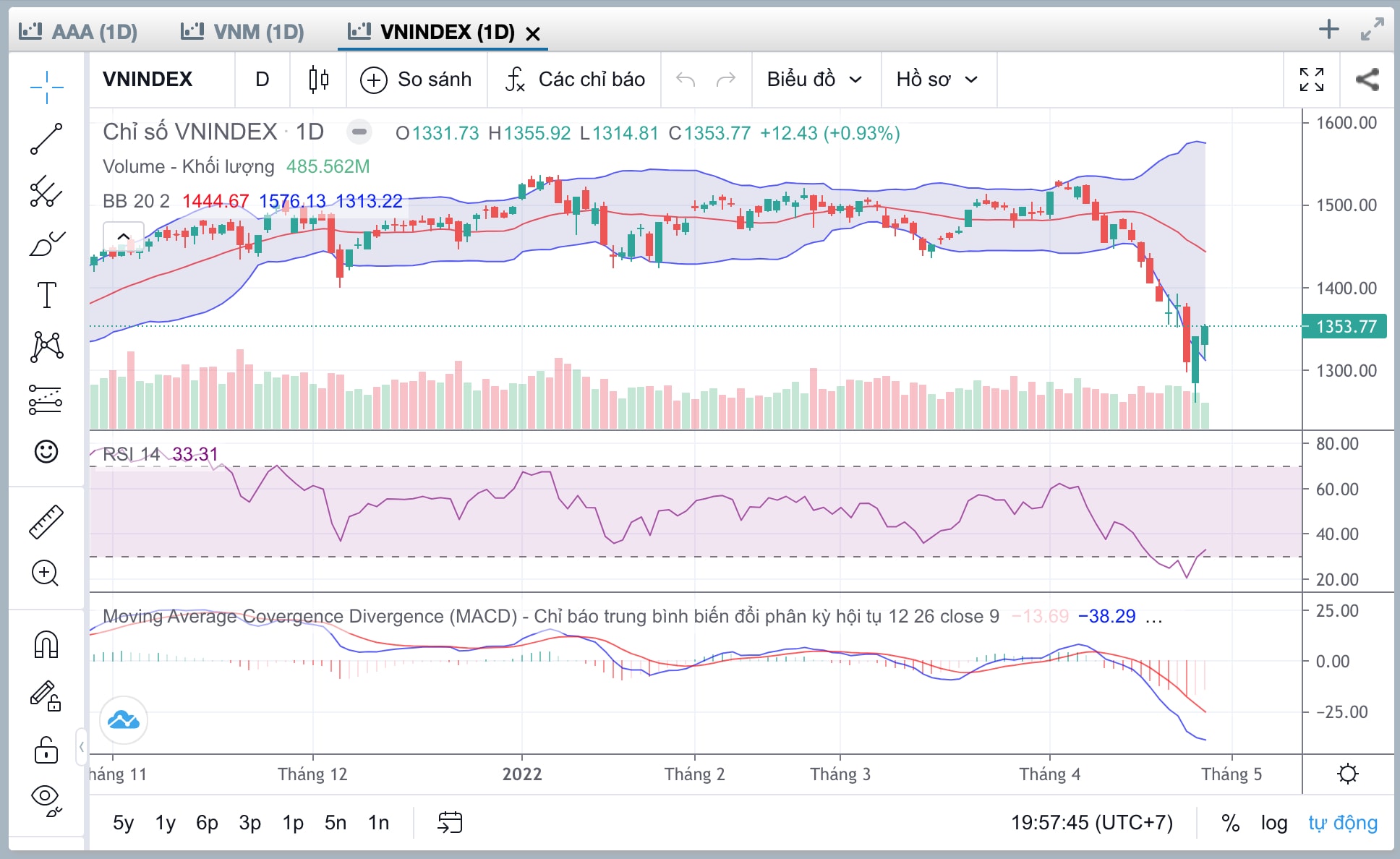This screenshot has height=859, width=1400.
Task: Click the expand window arrows icon
Action: tap(1372, 30)
